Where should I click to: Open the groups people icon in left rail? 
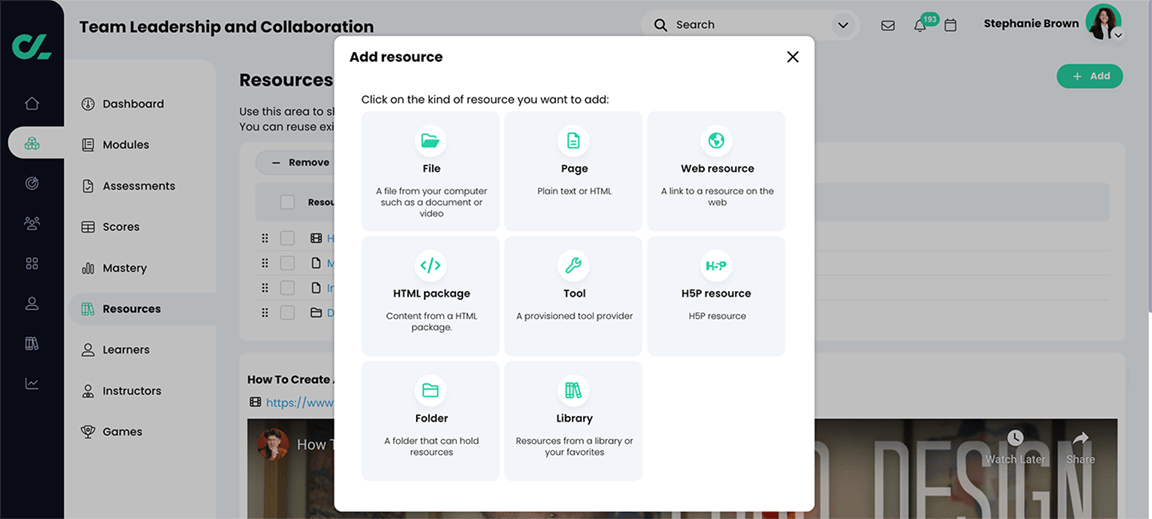coord(32,223)
